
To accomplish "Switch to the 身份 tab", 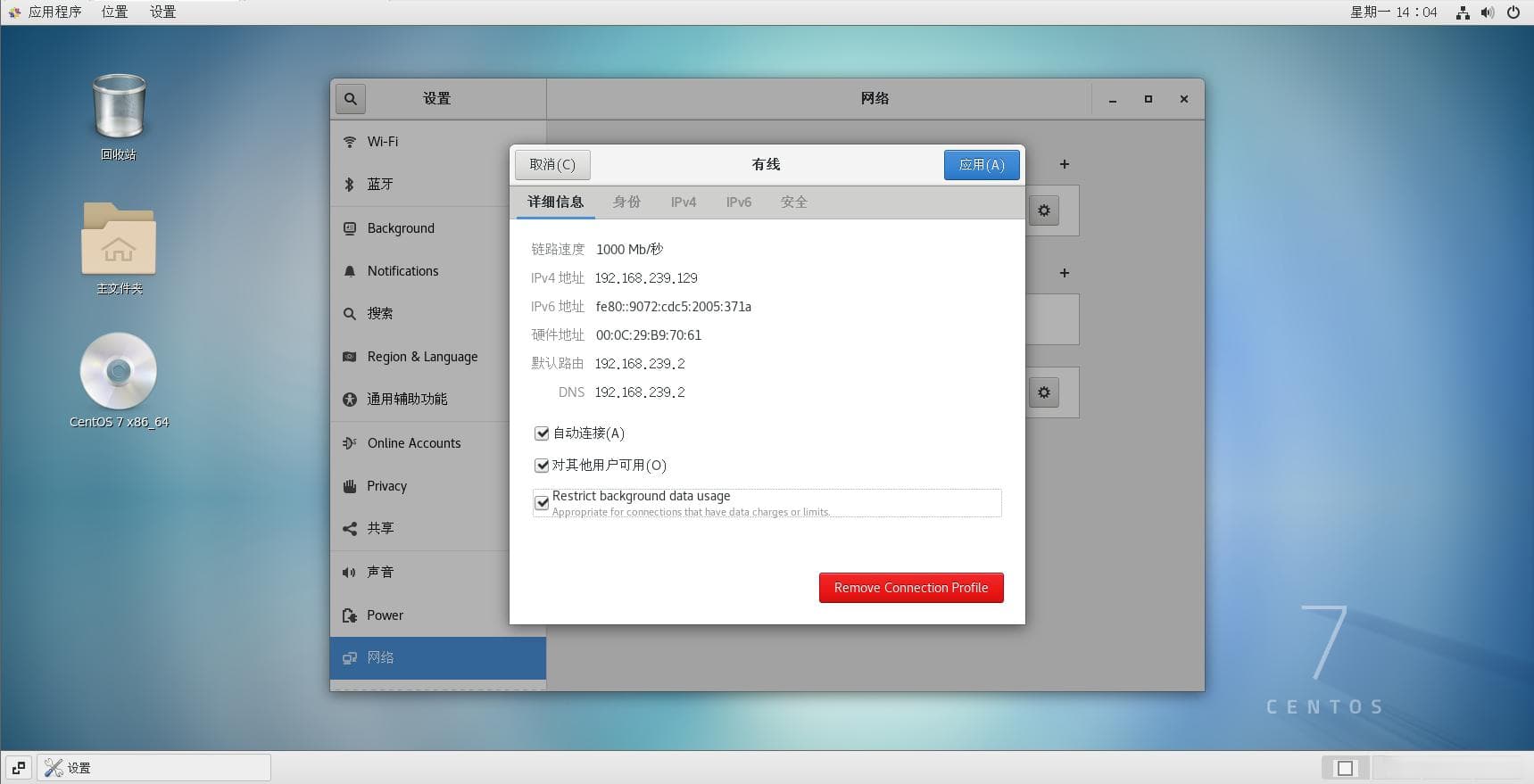I will [x=626, y=202].
